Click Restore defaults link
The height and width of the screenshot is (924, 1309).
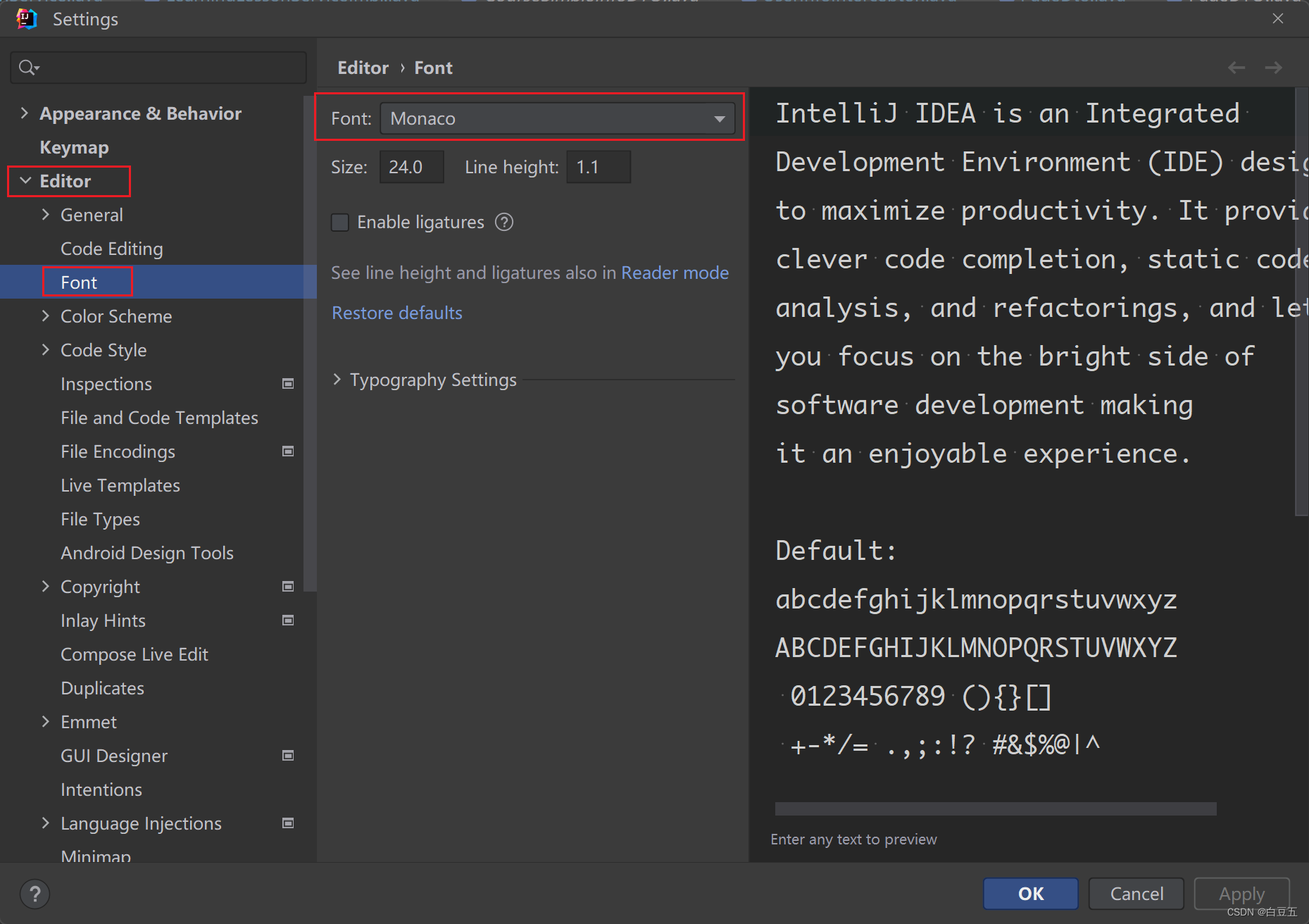point(397,313)
